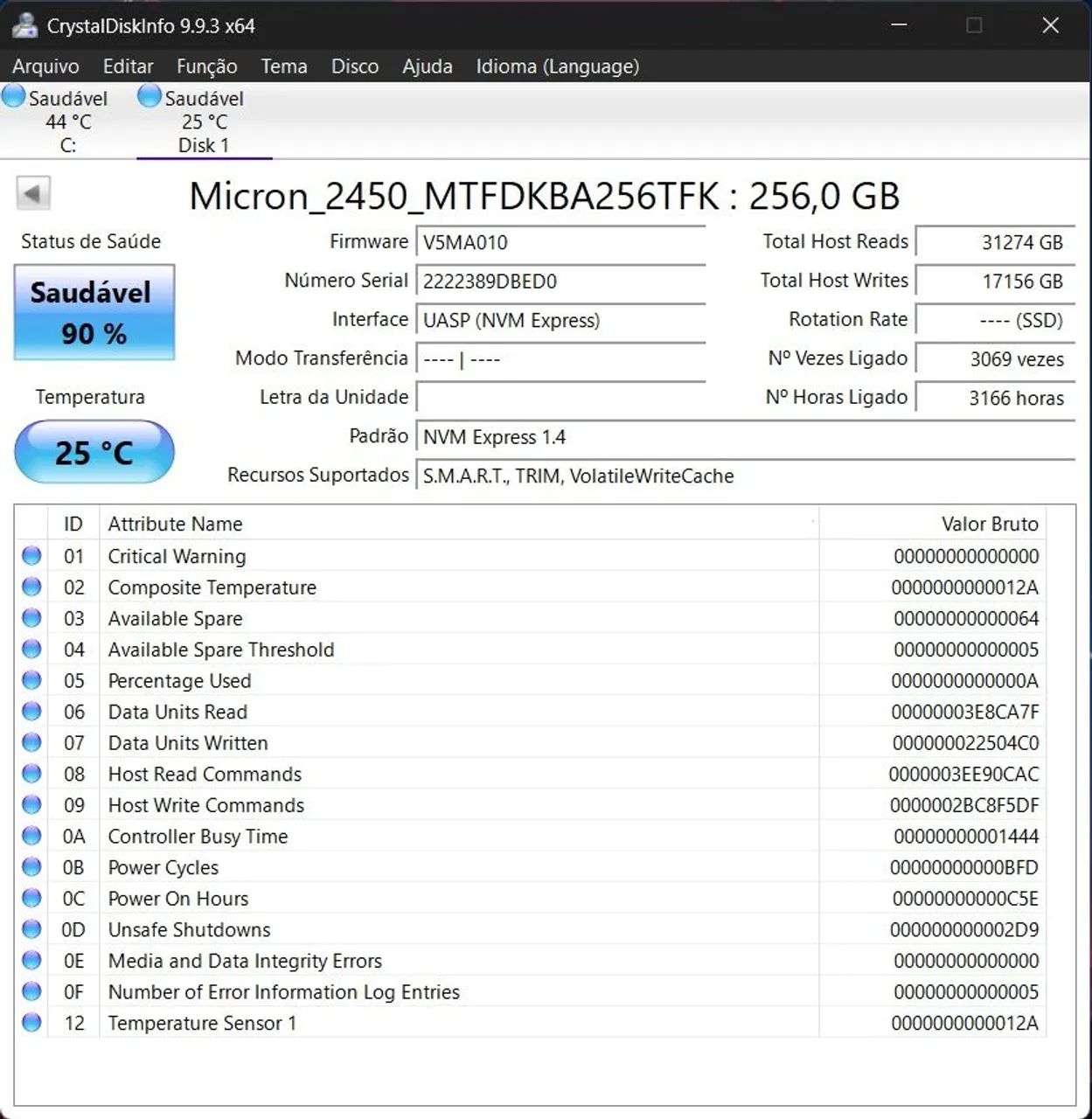Click the ID column header
Viewport: 1092px width, 1119px height.
tap(73, 524)
